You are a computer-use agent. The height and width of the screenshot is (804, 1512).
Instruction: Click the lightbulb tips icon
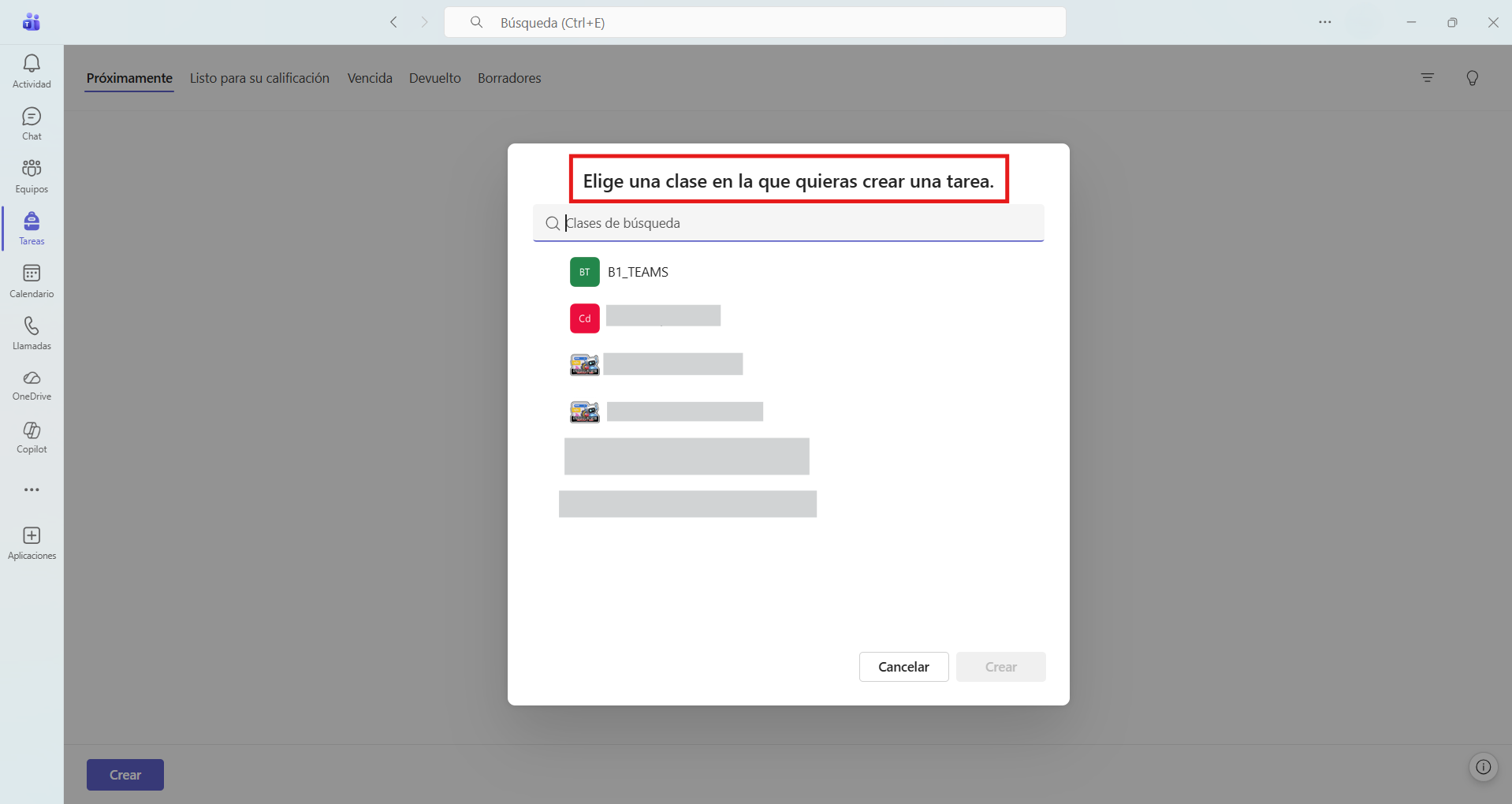tap(1473, 78)
